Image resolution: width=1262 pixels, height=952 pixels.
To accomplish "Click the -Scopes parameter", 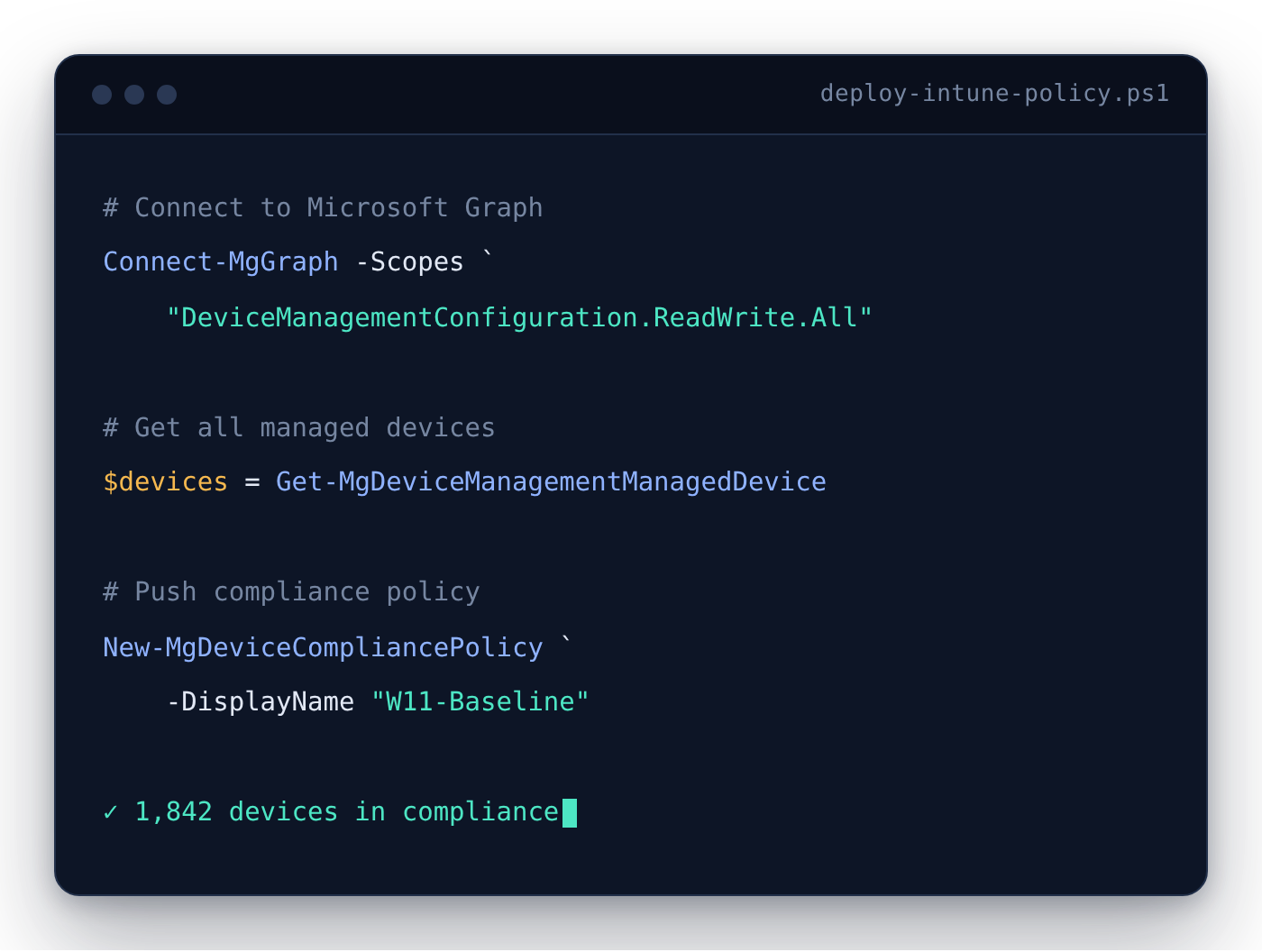I will tap(409, 262).
